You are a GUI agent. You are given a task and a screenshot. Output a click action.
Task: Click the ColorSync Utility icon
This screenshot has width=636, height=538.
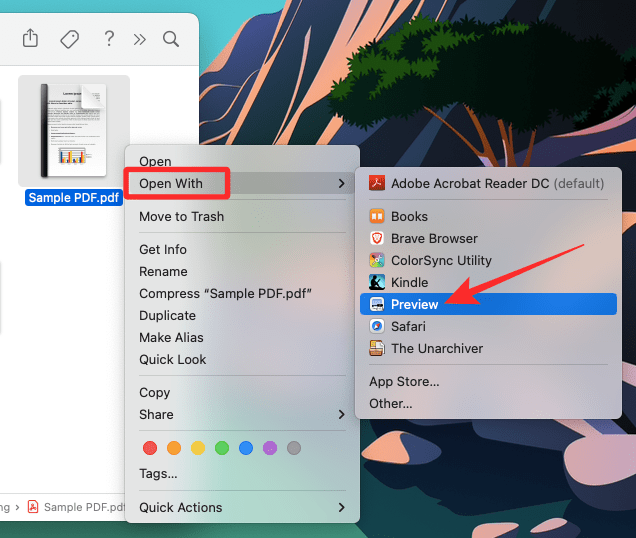pos(377,260)
